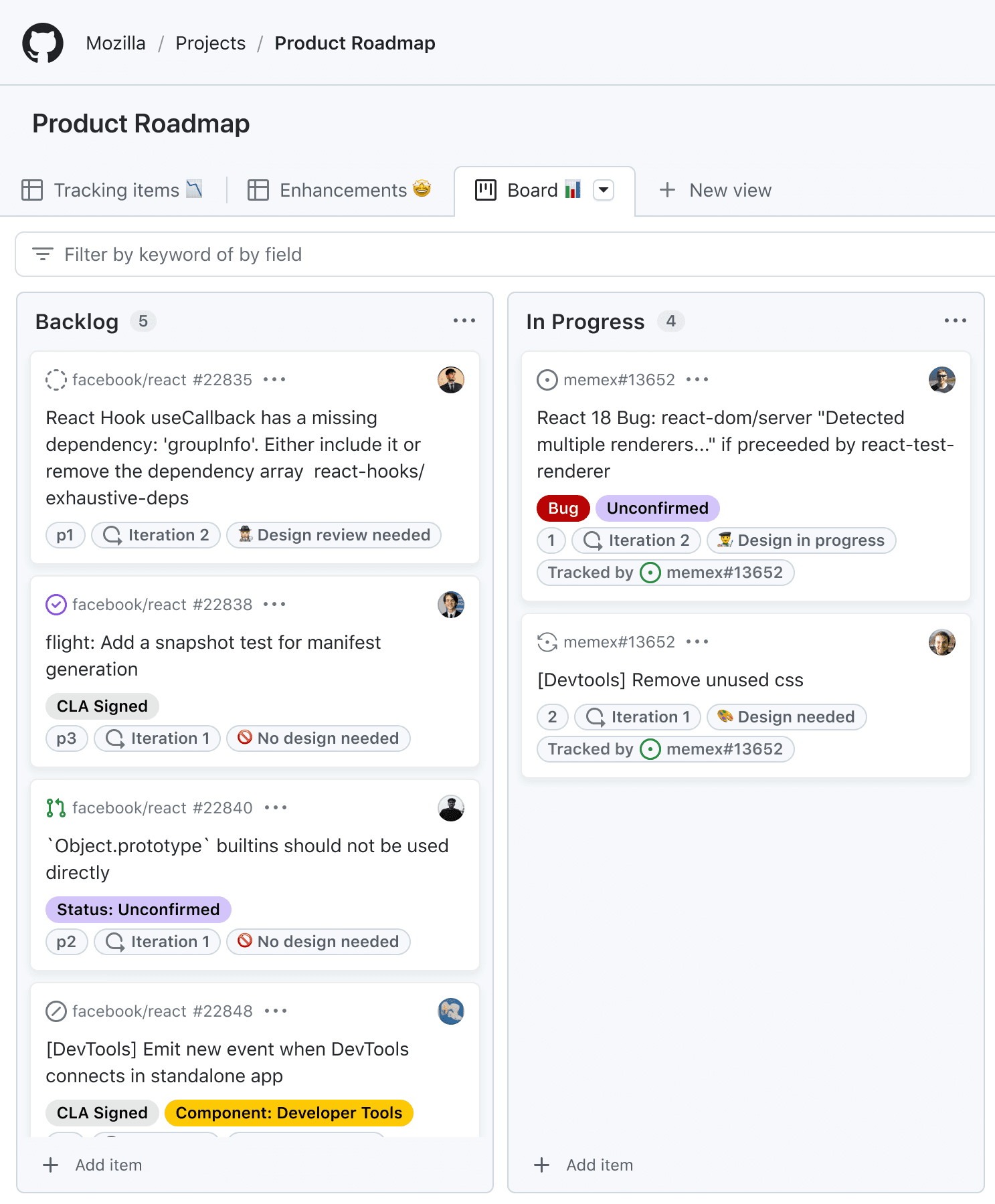Click the red Bug label
This screenshot has height=1204, width=995.
click(x=563, y=508)
